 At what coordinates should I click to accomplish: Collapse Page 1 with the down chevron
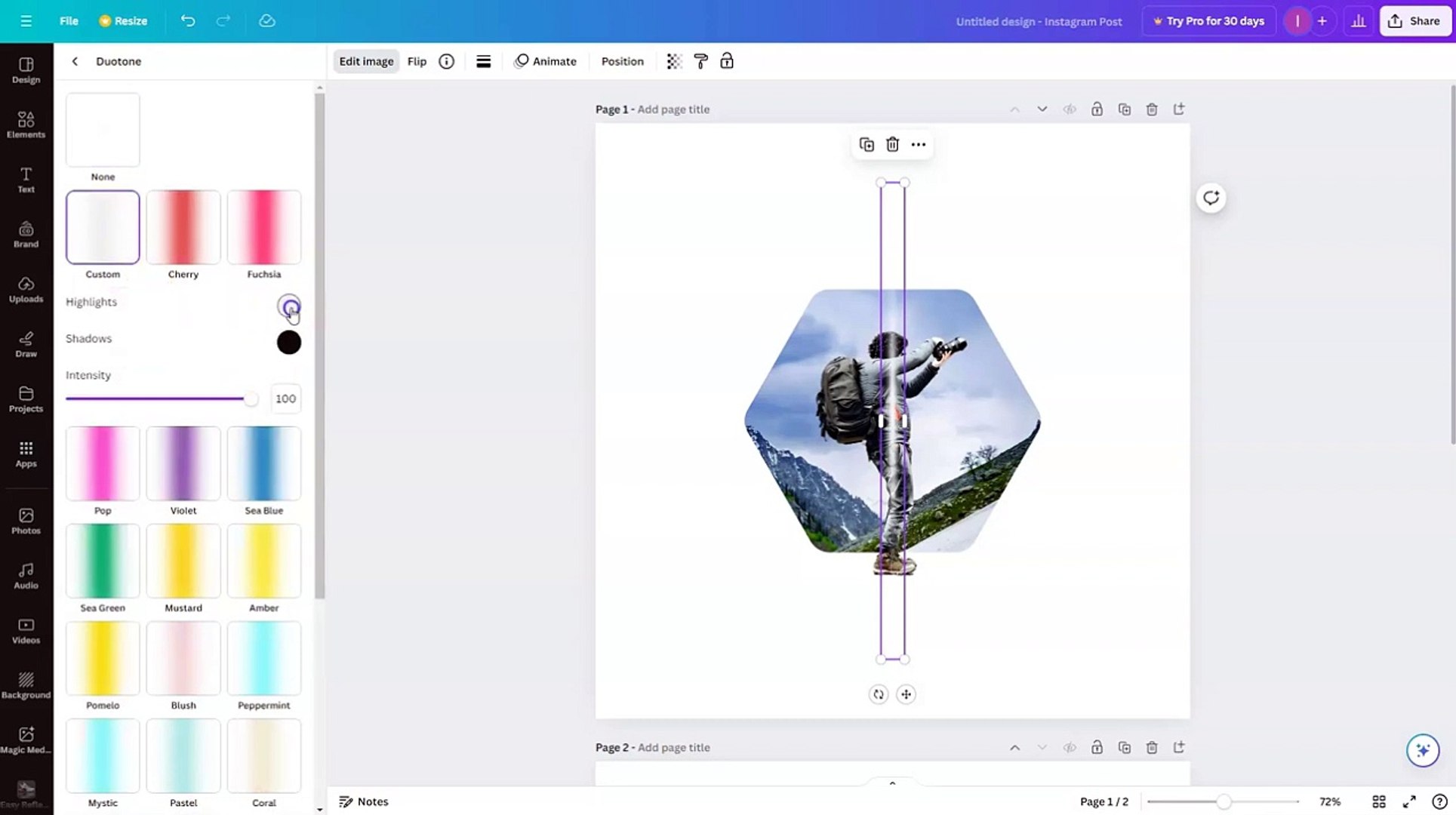(1042, 109)
